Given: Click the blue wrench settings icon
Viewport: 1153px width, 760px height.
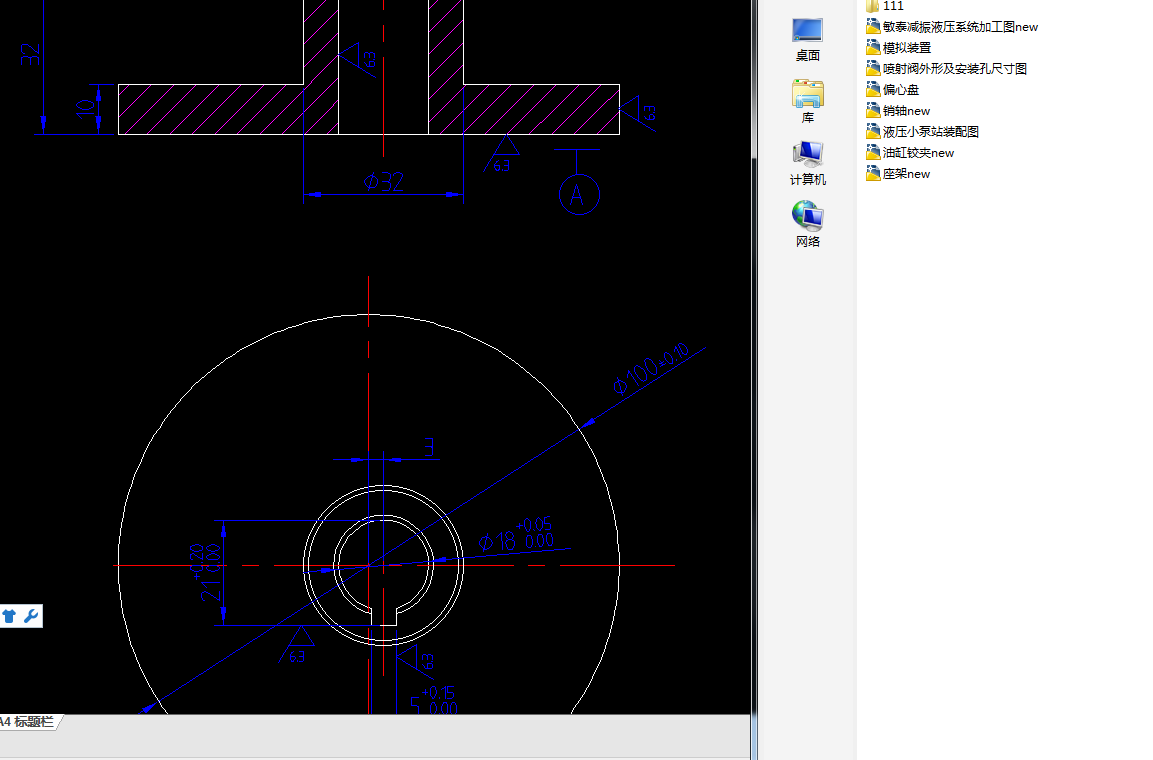Looking at the screenshot, I should point(31,616).
